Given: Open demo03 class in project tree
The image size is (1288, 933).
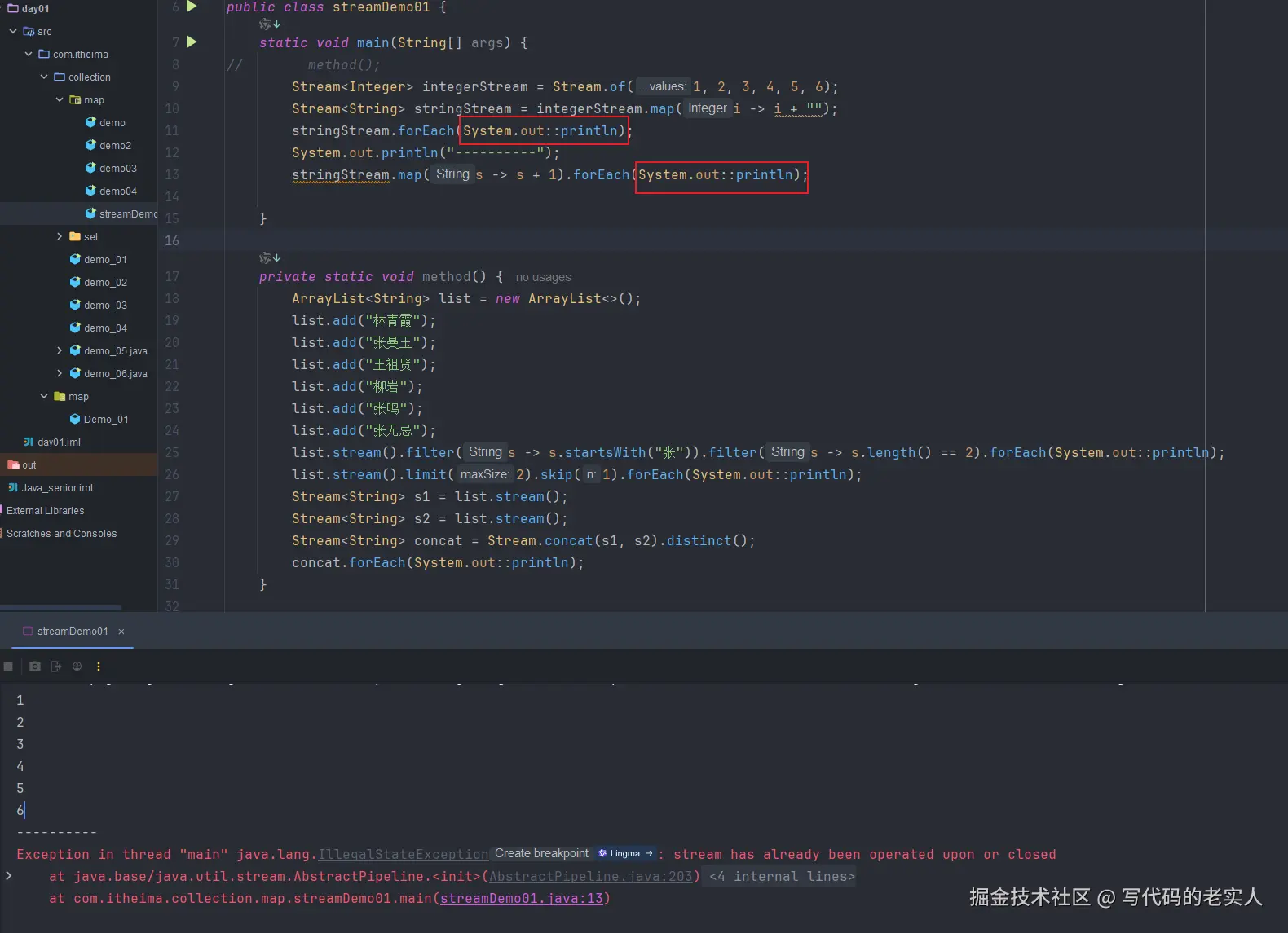Looking at the screenshot, I should [x=118, y=168].
